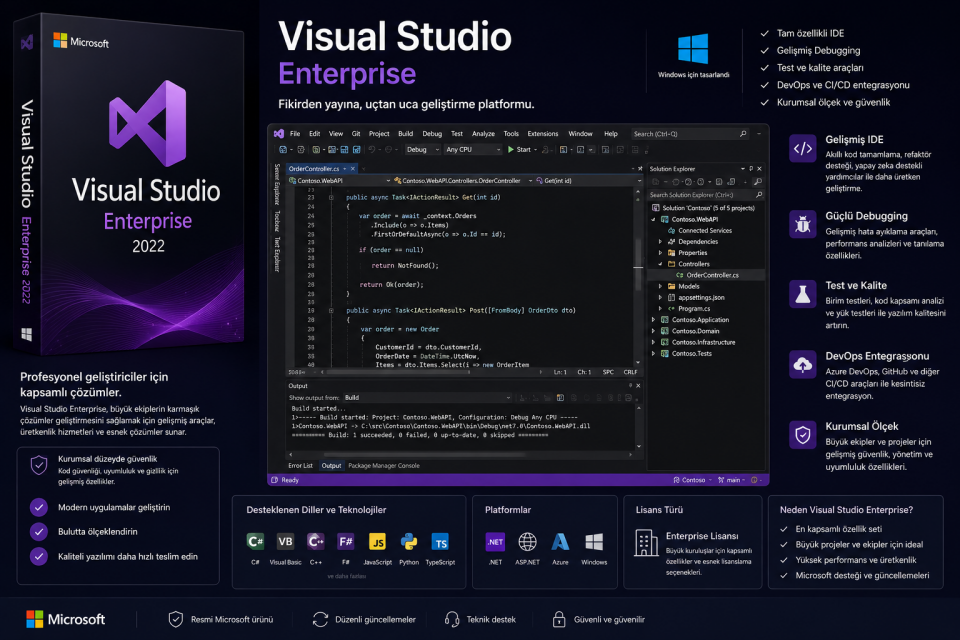Open the Debug configuration dropdown
Viewport: 960px width, 640px height.
coord(422,149)
